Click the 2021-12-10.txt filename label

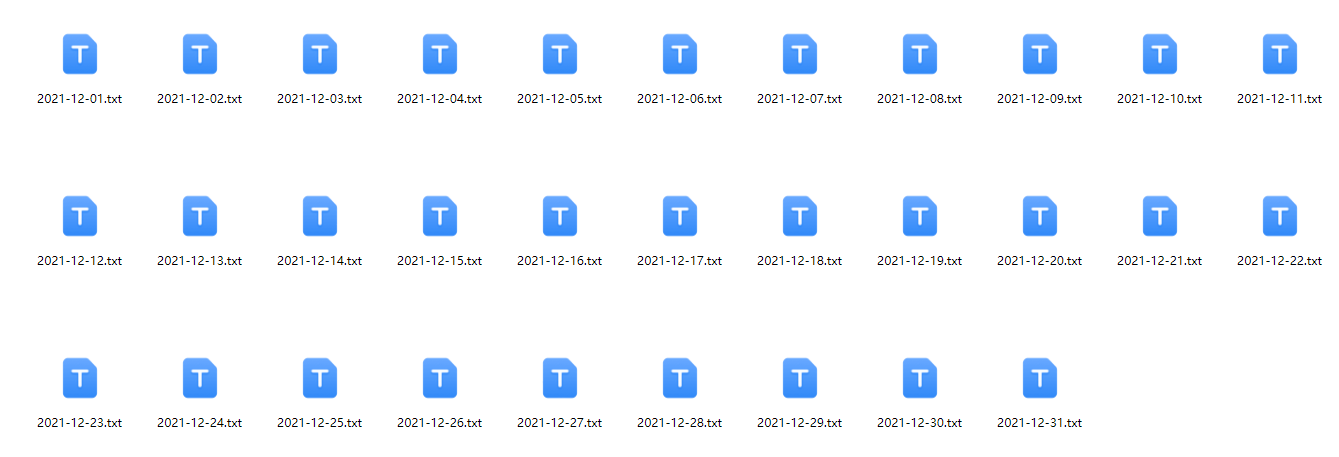pos(1159,99)
